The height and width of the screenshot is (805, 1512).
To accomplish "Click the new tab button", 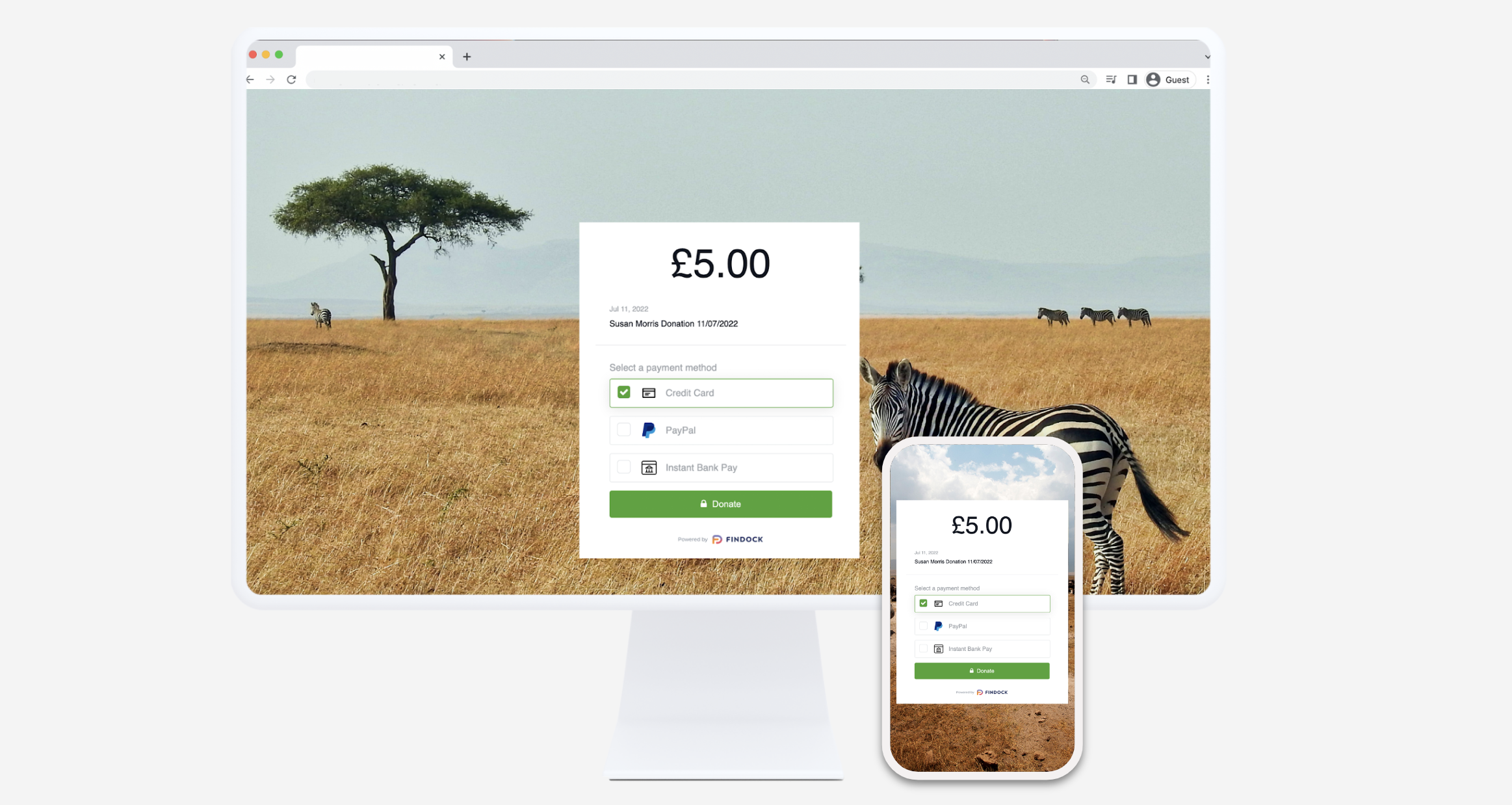I will (x=466, y=56).
